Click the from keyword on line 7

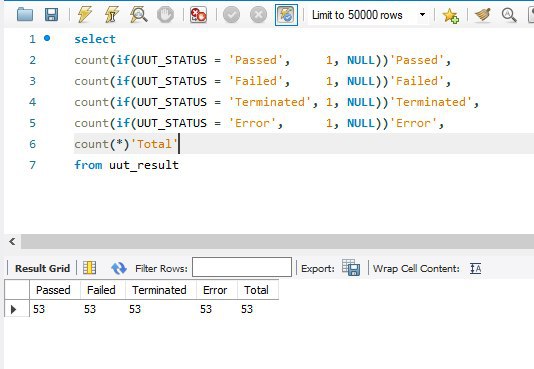coord(88,165)
